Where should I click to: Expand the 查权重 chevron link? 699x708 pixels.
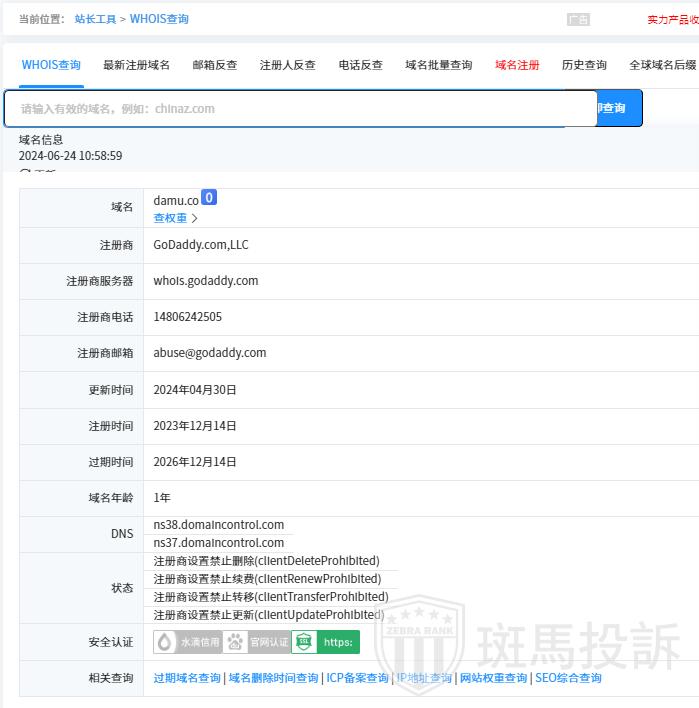[x=176, y=218]
